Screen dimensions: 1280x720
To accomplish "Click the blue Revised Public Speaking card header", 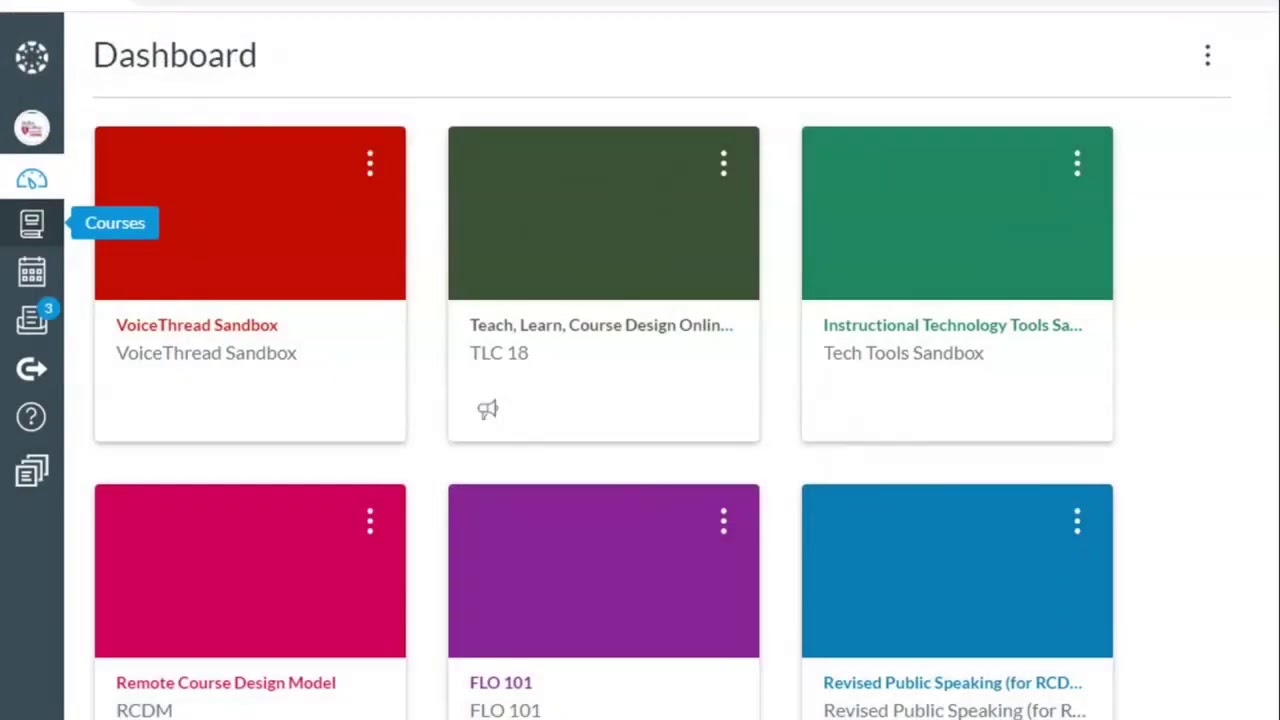I will coord(957,571).
